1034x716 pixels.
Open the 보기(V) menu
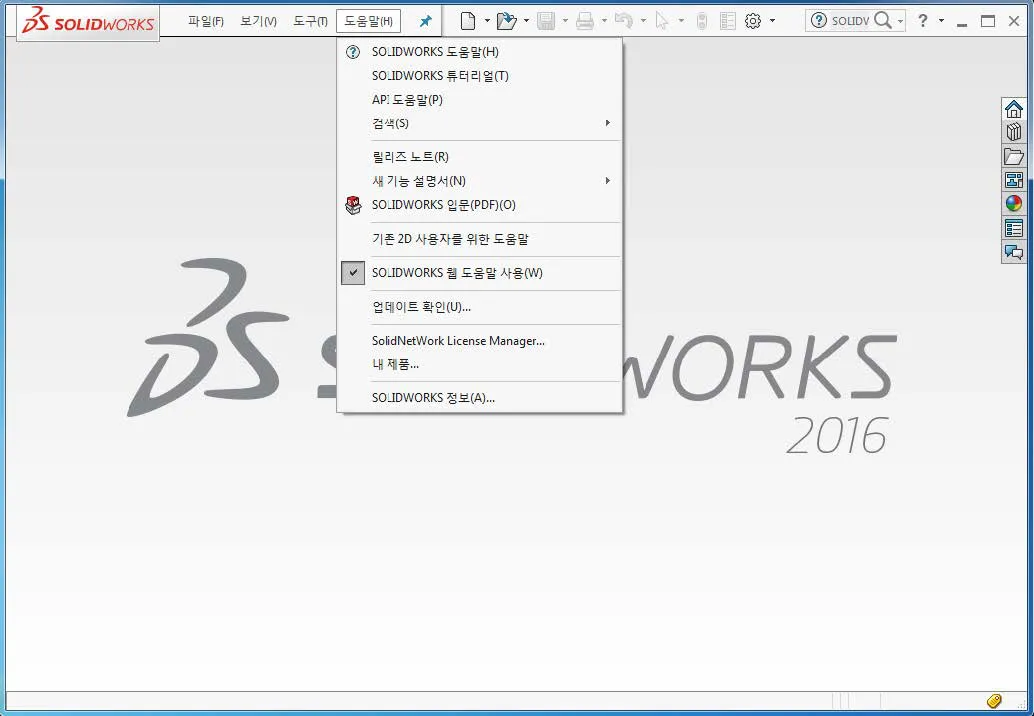[258, 22]
